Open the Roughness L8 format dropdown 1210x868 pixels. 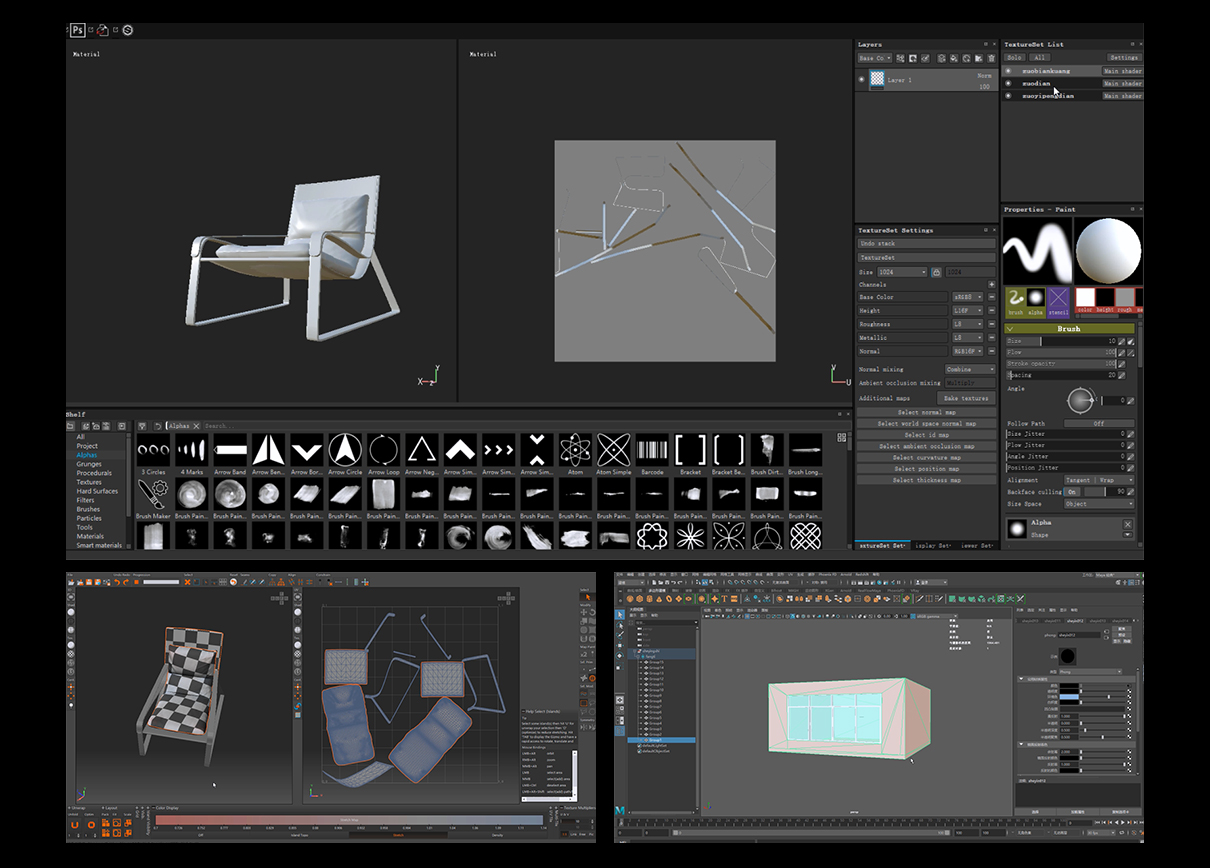[x=967, y=324]
